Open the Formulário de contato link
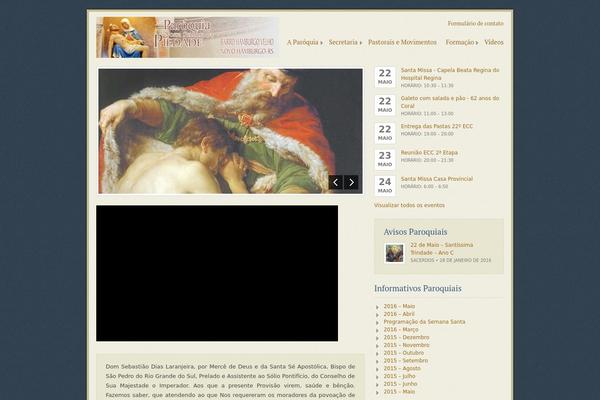Viewport: 600px width, 400px height. tap(476, 24)
